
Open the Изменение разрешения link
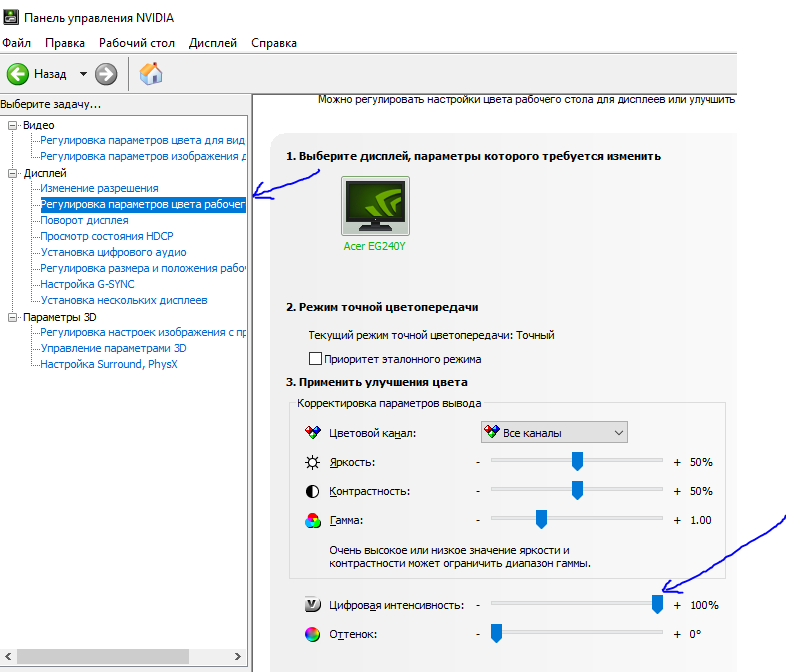tap(99, 188)
